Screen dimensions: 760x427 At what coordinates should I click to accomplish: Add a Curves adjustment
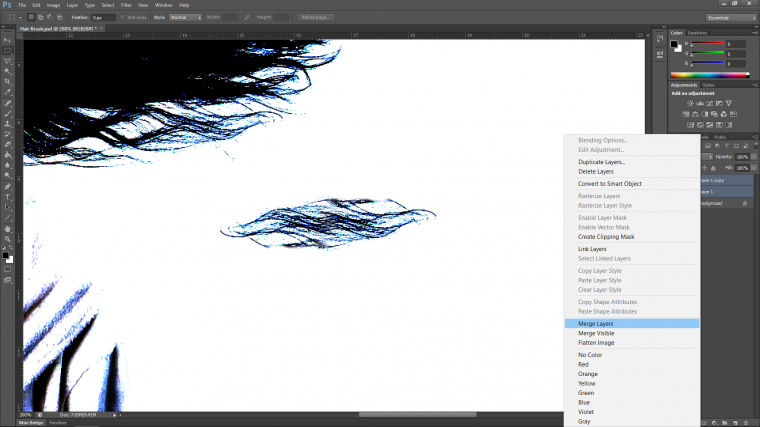(710, 103)
